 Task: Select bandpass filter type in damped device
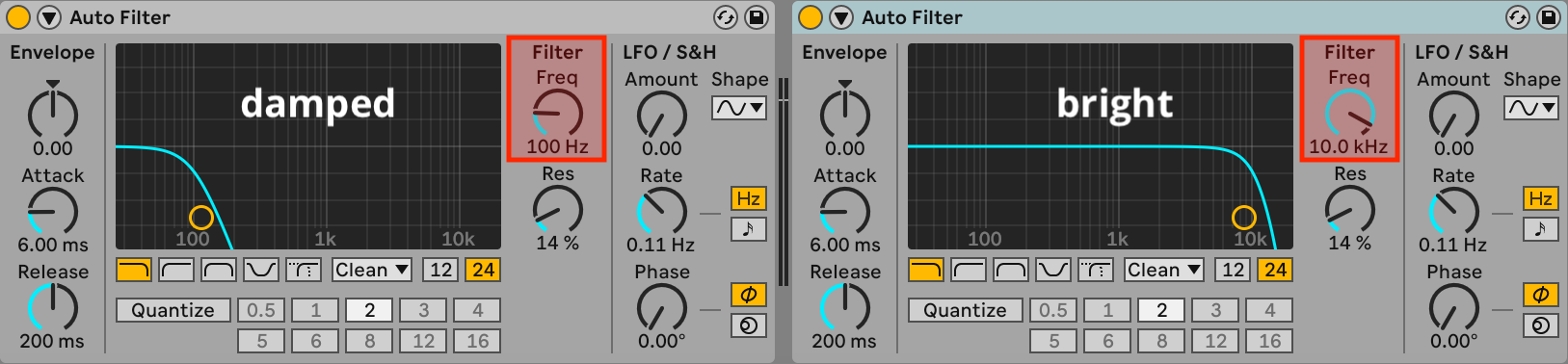pos(219,271)
